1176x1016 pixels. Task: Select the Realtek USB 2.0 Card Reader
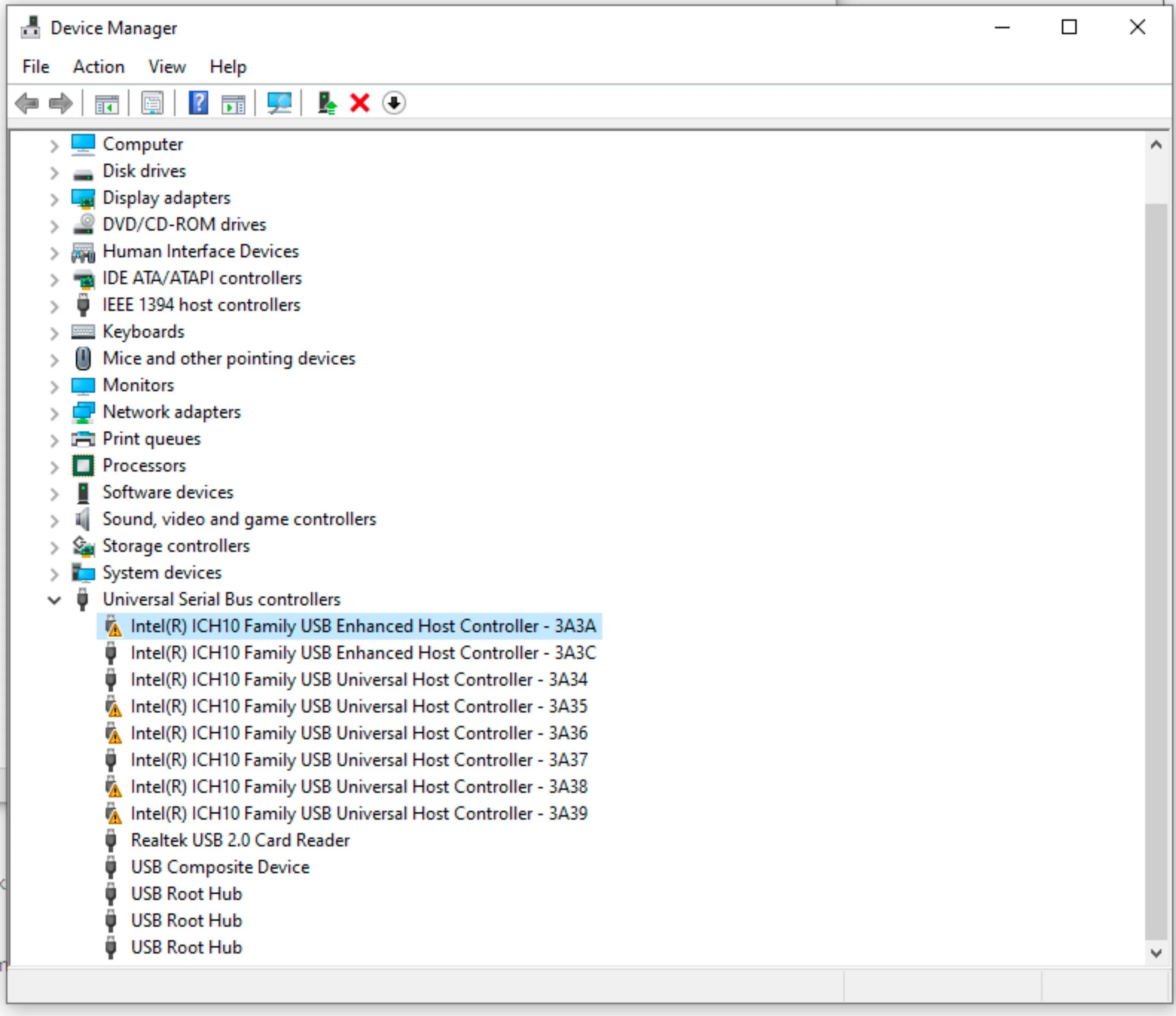[240, 841]
